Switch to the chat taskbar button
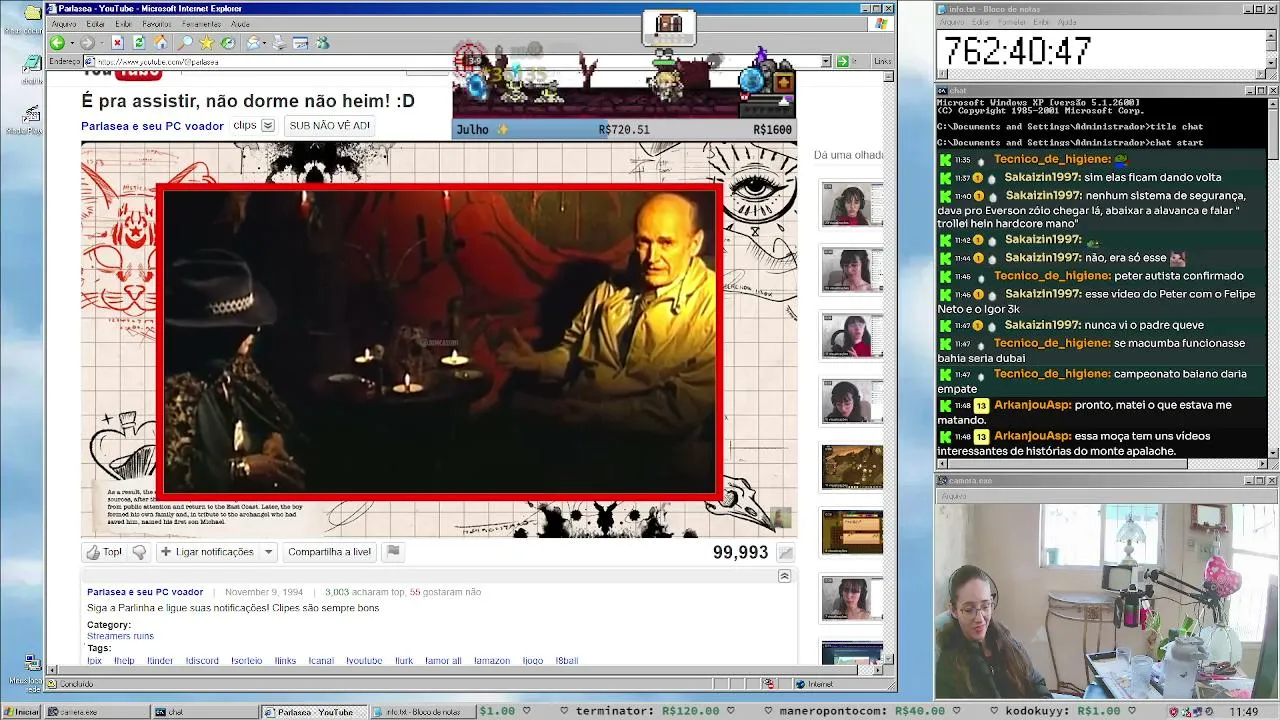This screenshot has width=1280, height=720. tap(203, 712)
